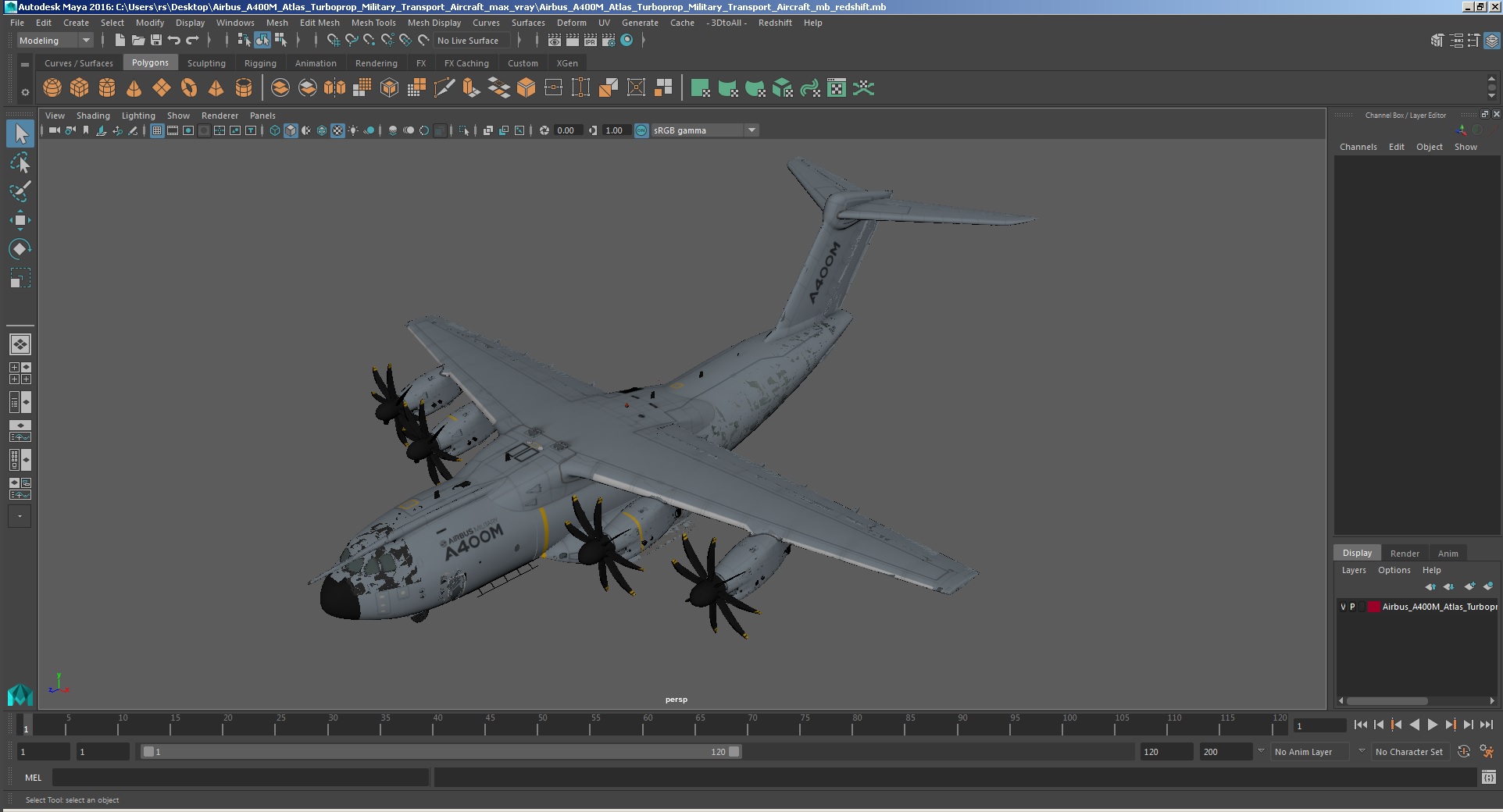The width and height of the screenshot is (1503, 812).
Task: Open the viewport Shading menu
Action: pos(93,116)
